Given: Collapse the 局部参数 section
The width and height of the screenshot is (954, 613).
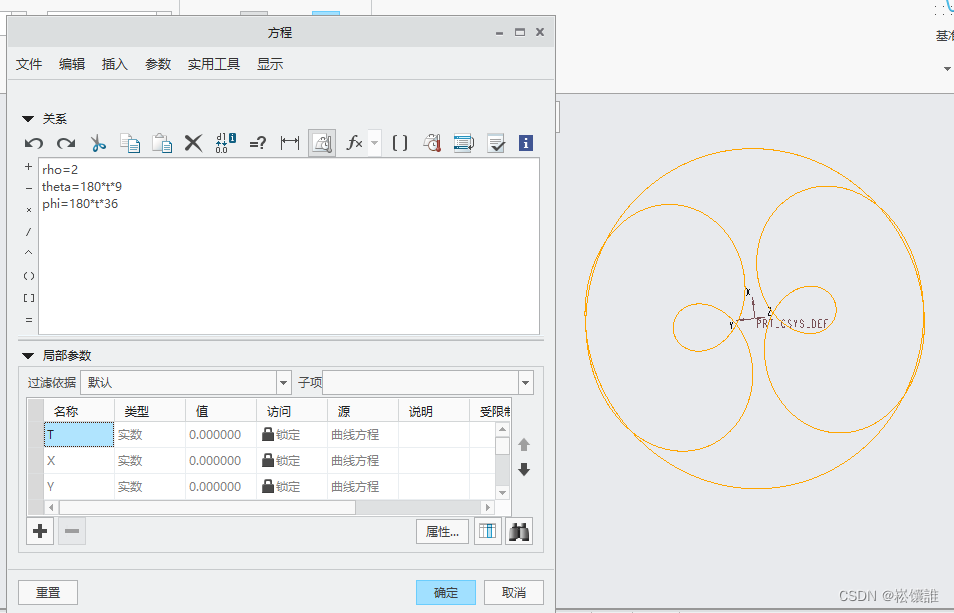Looking at the screenshot, I should 28,356.
